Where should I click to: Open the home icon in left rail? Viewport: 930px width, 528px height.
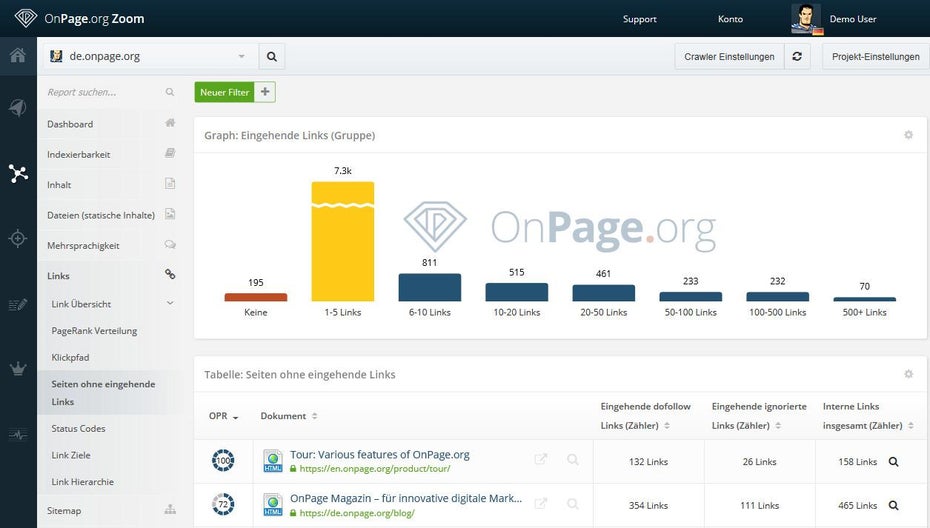click(x=18, y=56)
